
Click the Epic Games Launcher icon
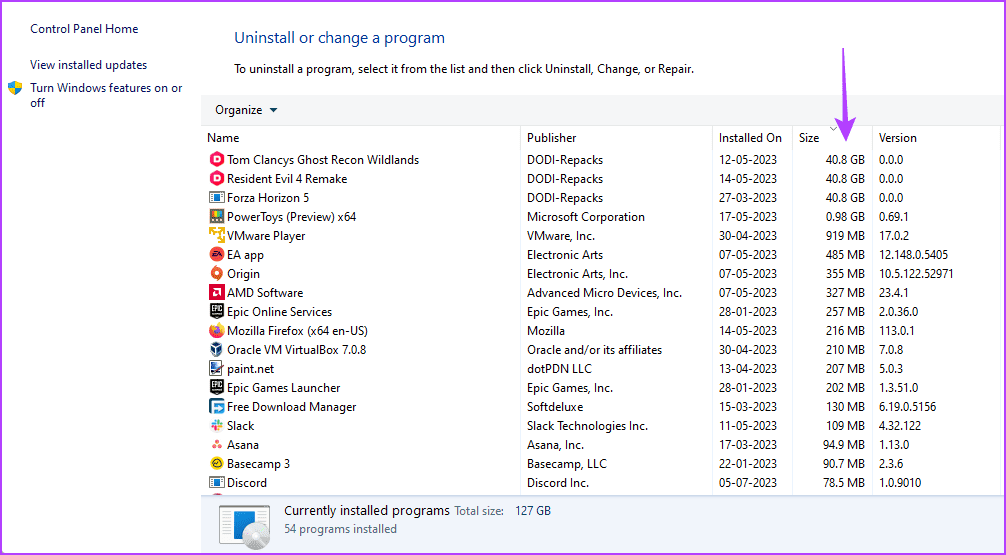tap(217, 388)
